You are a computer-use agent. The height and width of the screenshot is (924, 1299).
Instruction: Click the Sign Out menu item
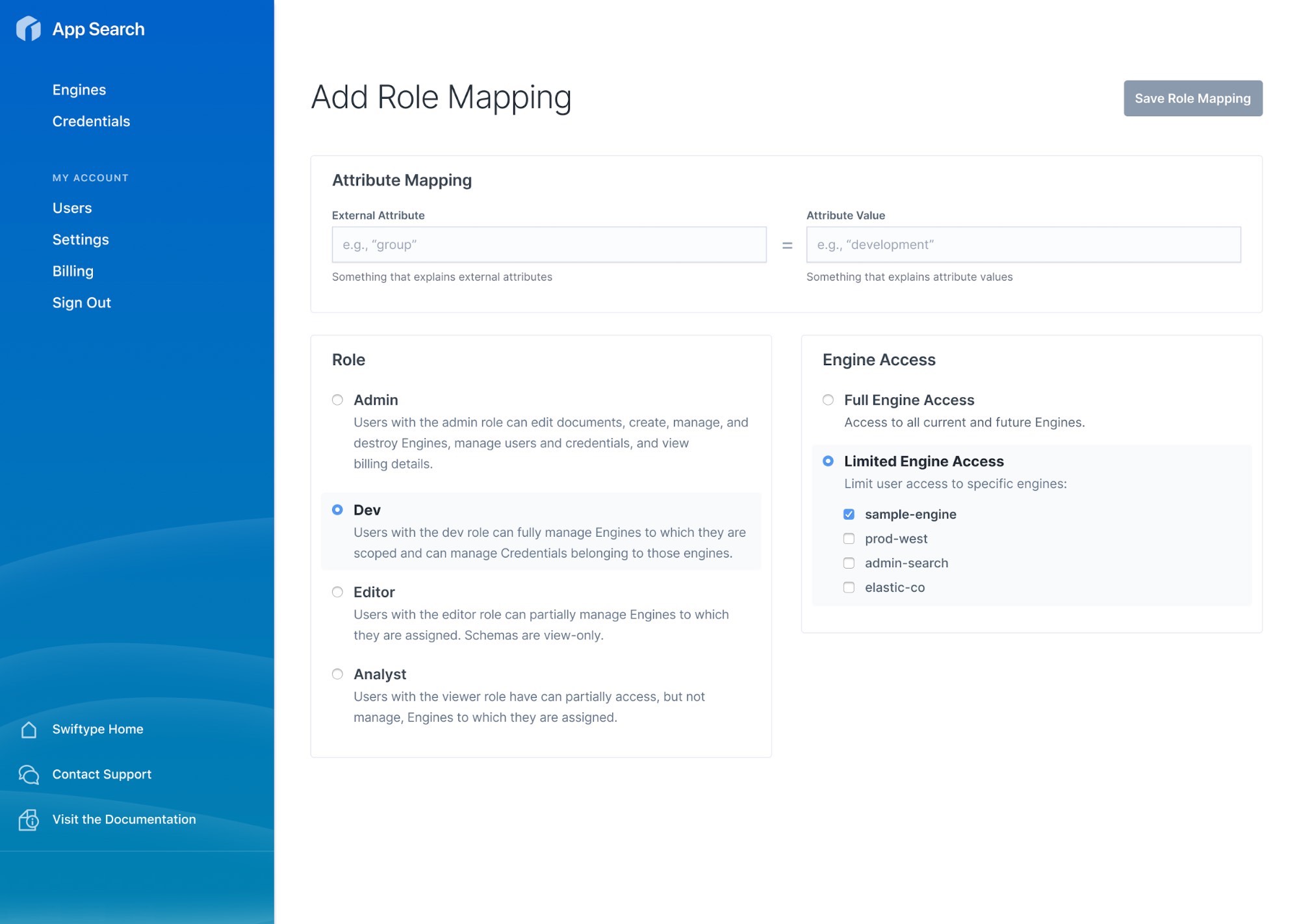pos(81,302)
